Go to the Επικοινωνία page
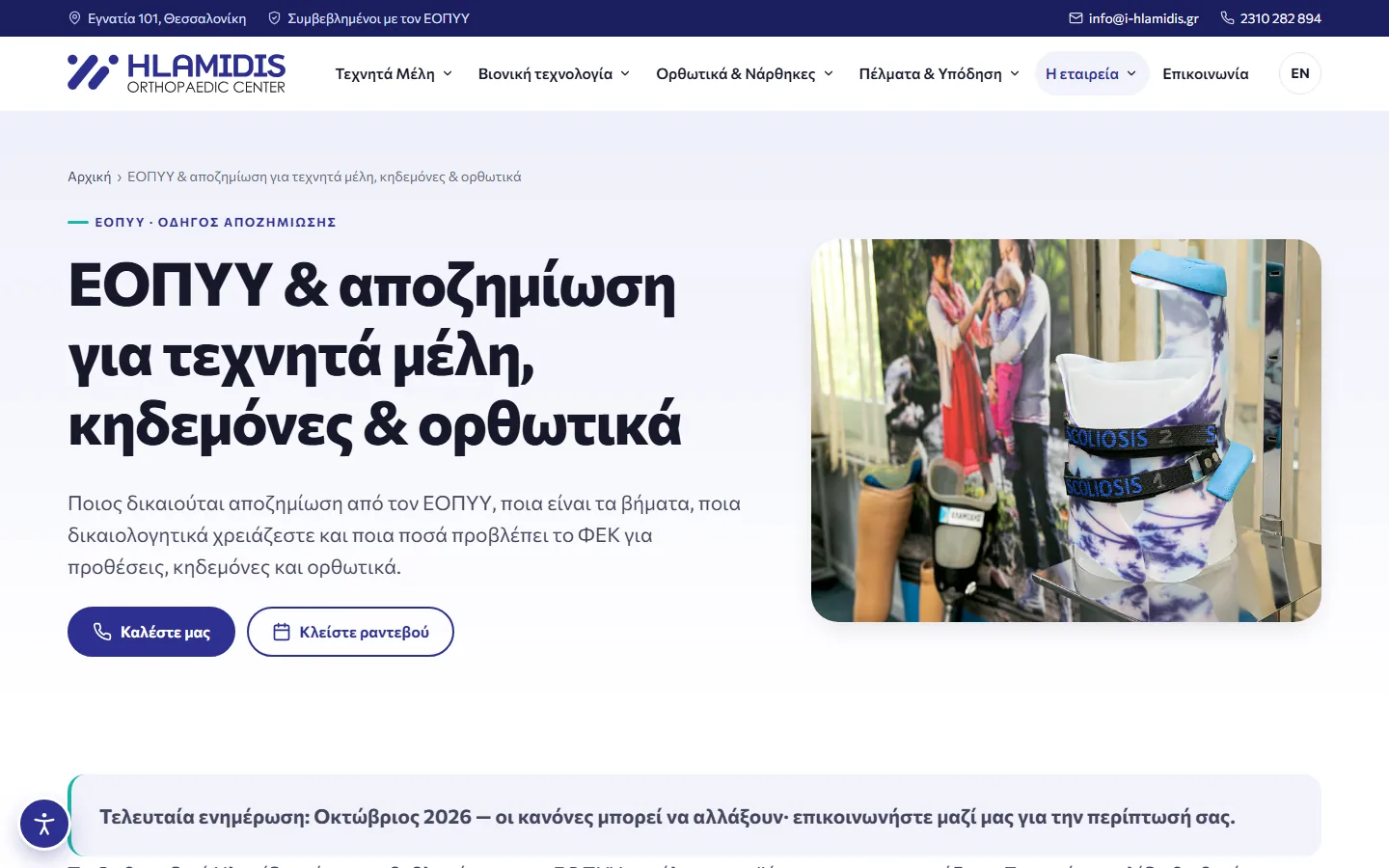The width and height of the screenshot is (1389, 868). (x=1206, y=73)
